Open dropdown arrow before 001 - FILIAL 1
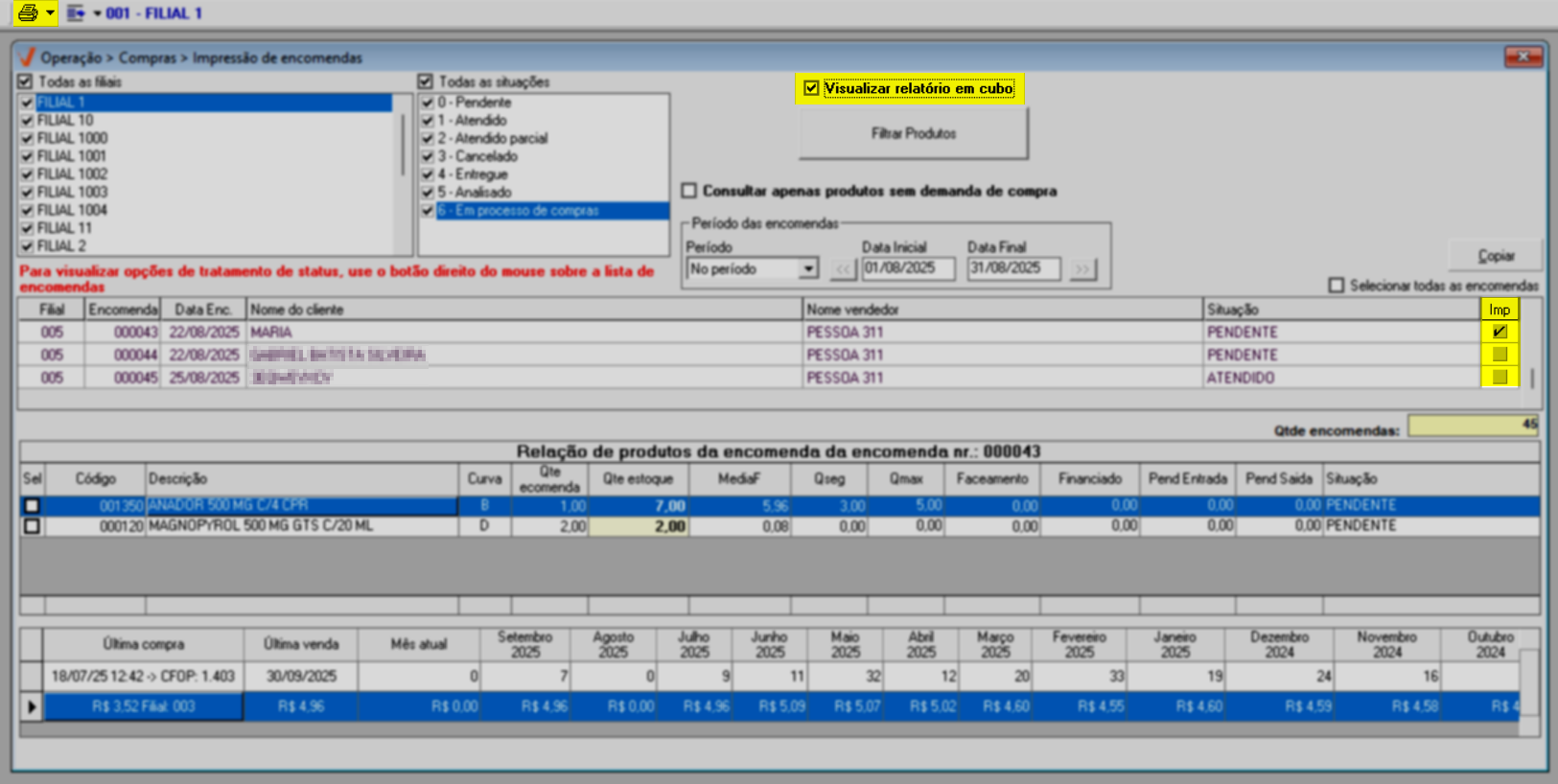Screen dimensions: 1558x784 97,13
